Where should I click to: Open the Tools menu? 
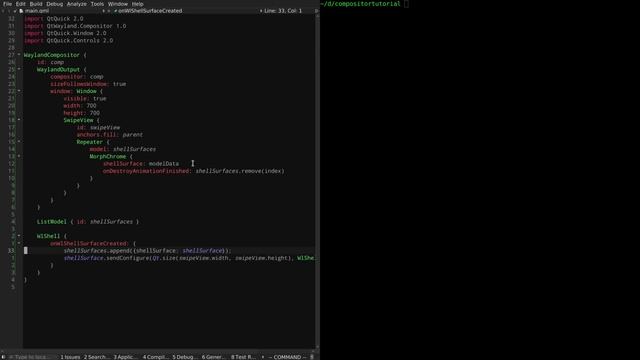(97, 4)
